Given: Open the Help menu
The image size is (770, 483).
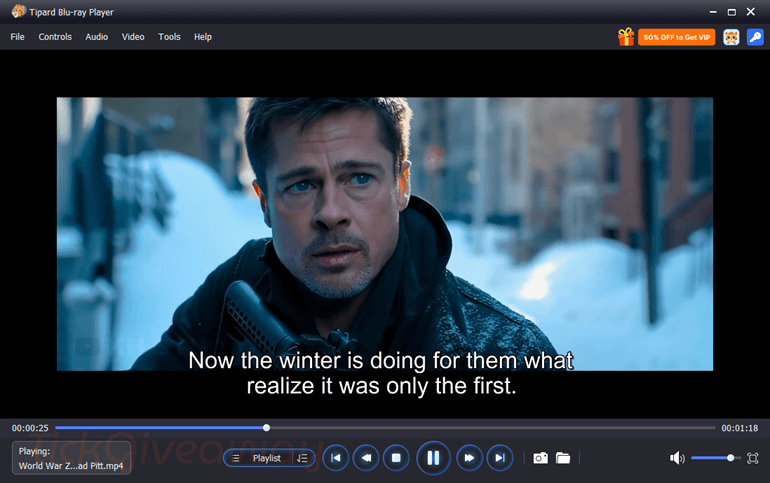Looking at the screenshot, I should (202, 37).
